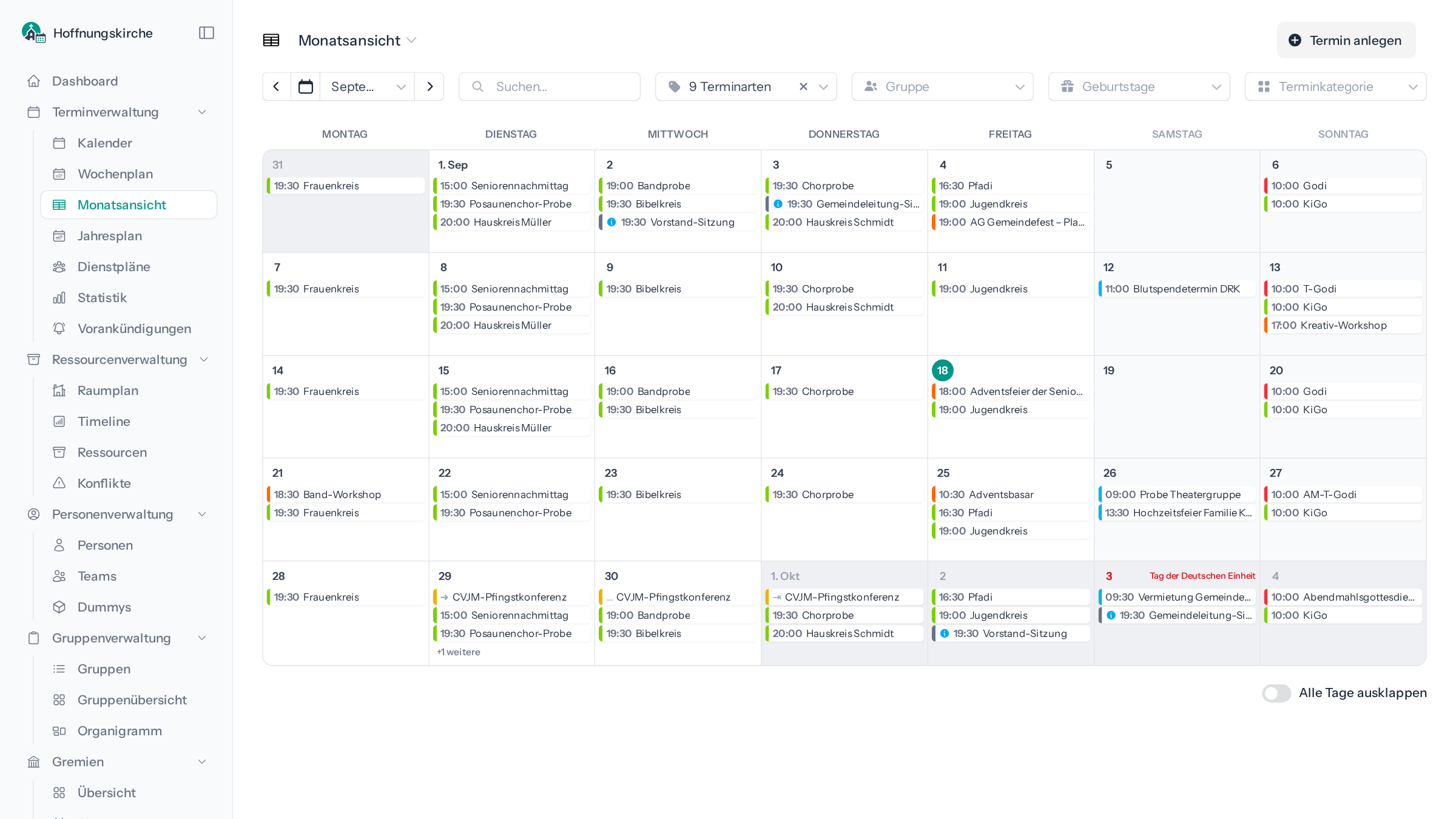Screen dimensions: 1456x819
Task: Collapse the Personenverwaltung section
Action: [x=202, y=514]
